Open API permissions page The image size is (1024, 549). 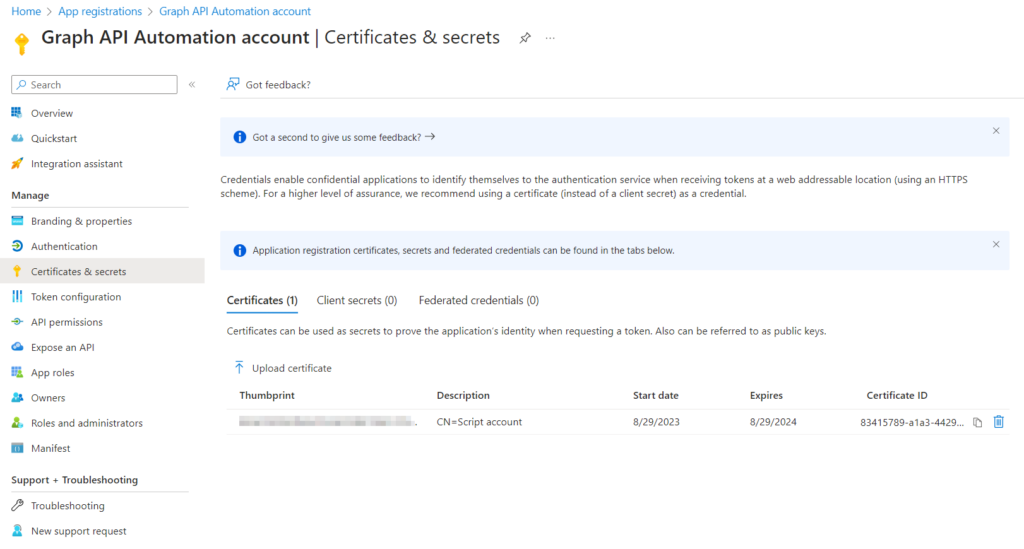pyautogui.click(x=67, y=322)
